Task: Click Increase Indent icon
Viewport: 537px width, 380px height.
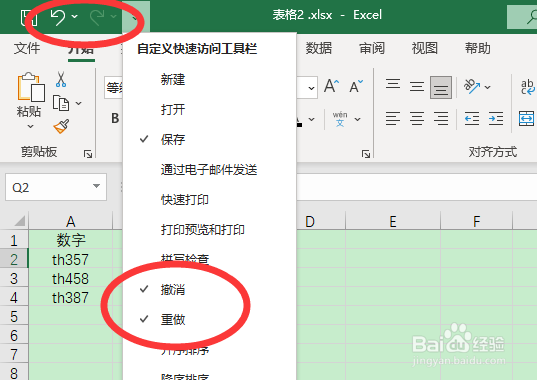Action: tap(496, 119)
